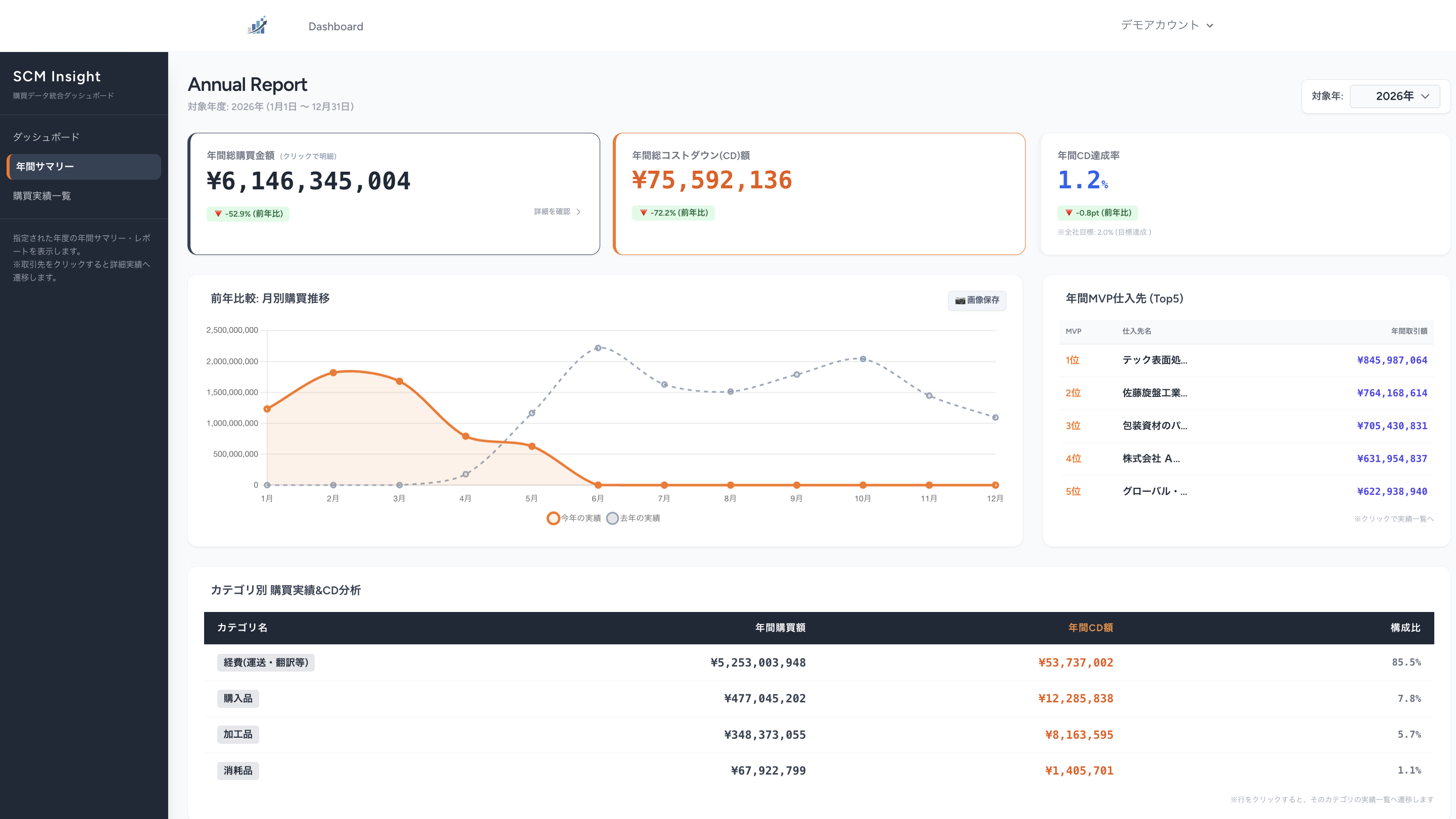The height and width of the screenshot is (819, 1456).
Task: Open supplier テック表面処... from MVP ranking
Action: (x=1155, y=360)
